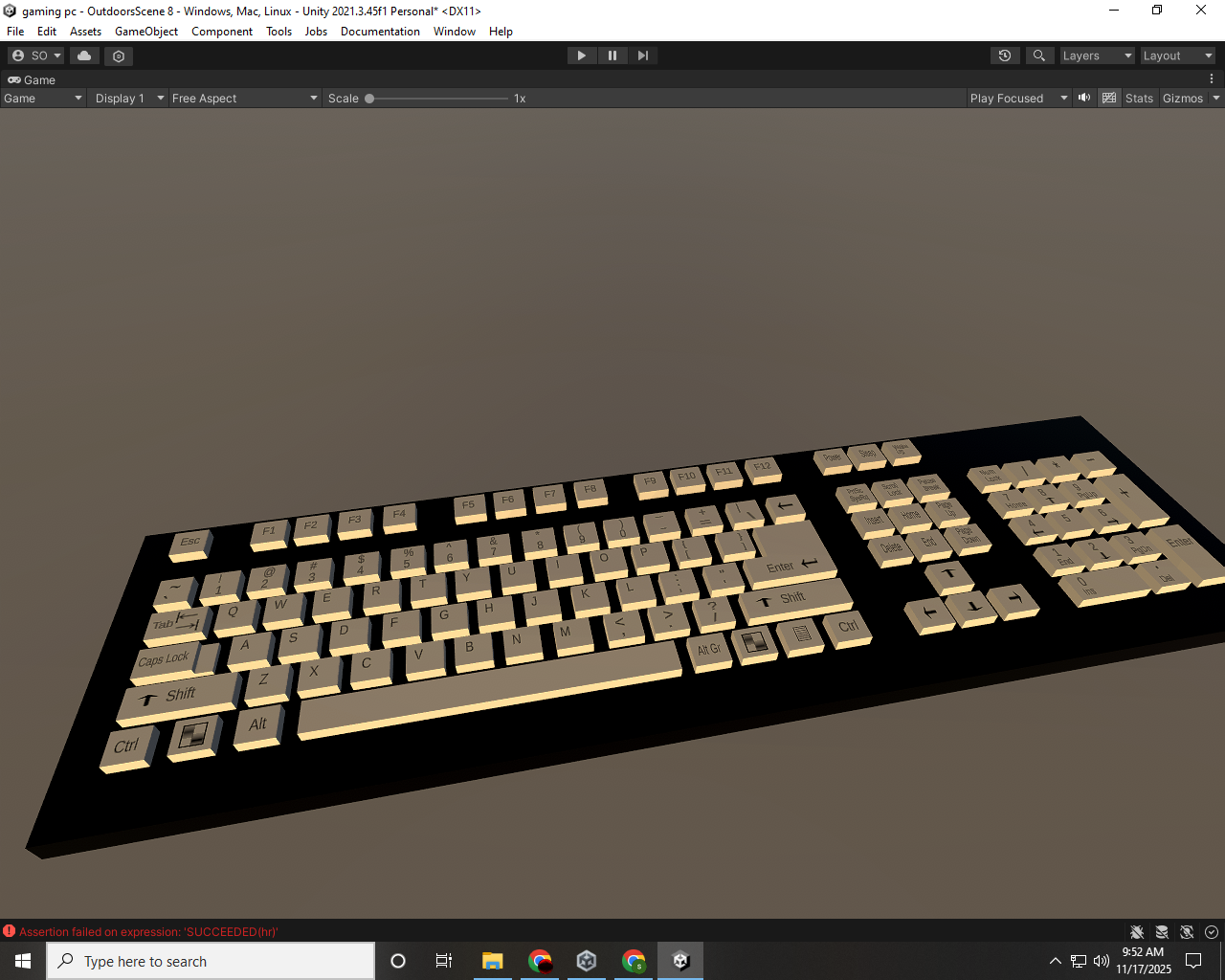Open the version control settings icon
Screen dimensions: 1225x980
[119, 56]
